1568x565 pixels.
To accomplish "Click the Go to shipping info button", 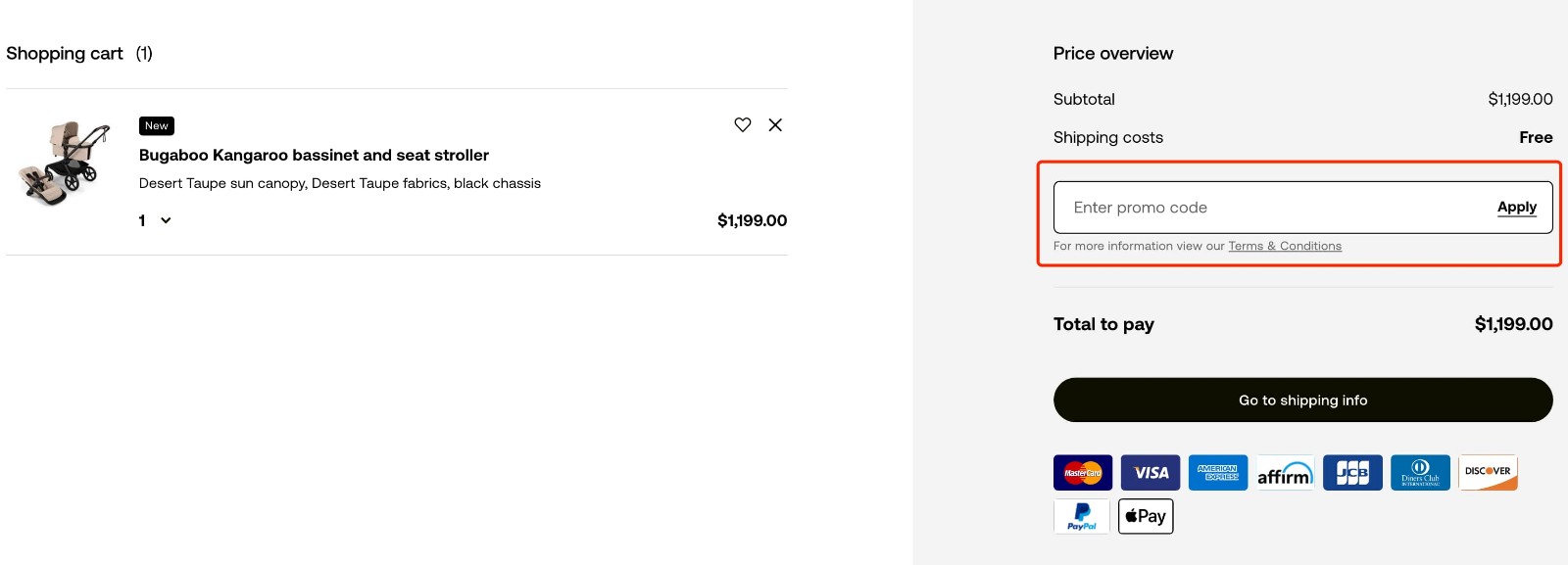I will coord(1301,400).
